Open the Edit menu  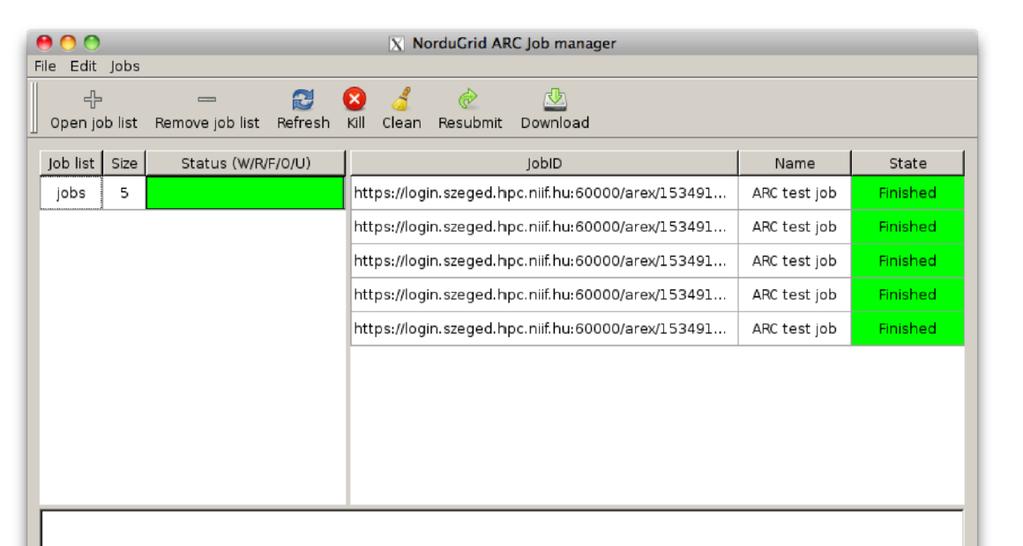pyautogui.click(x=83, y=66)
